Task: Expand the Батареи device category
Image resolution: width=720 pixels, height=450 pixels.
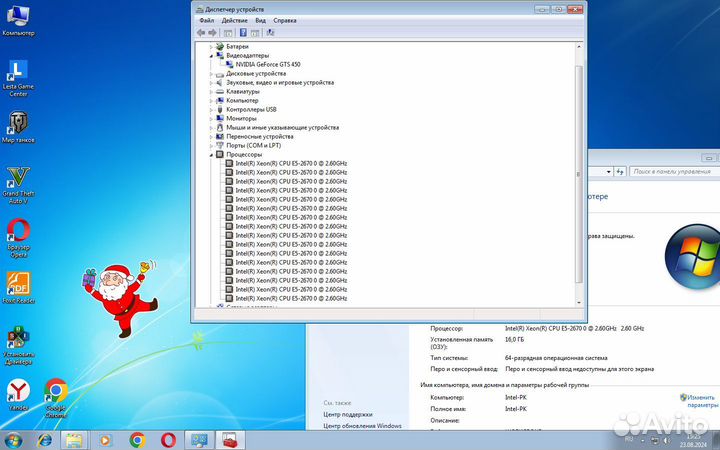Action: [212, 46]
